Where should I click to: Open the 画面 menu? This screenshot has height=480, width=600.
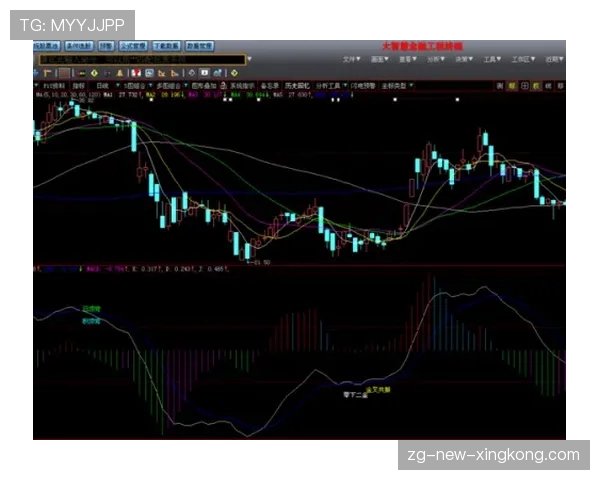click(380, 59)
